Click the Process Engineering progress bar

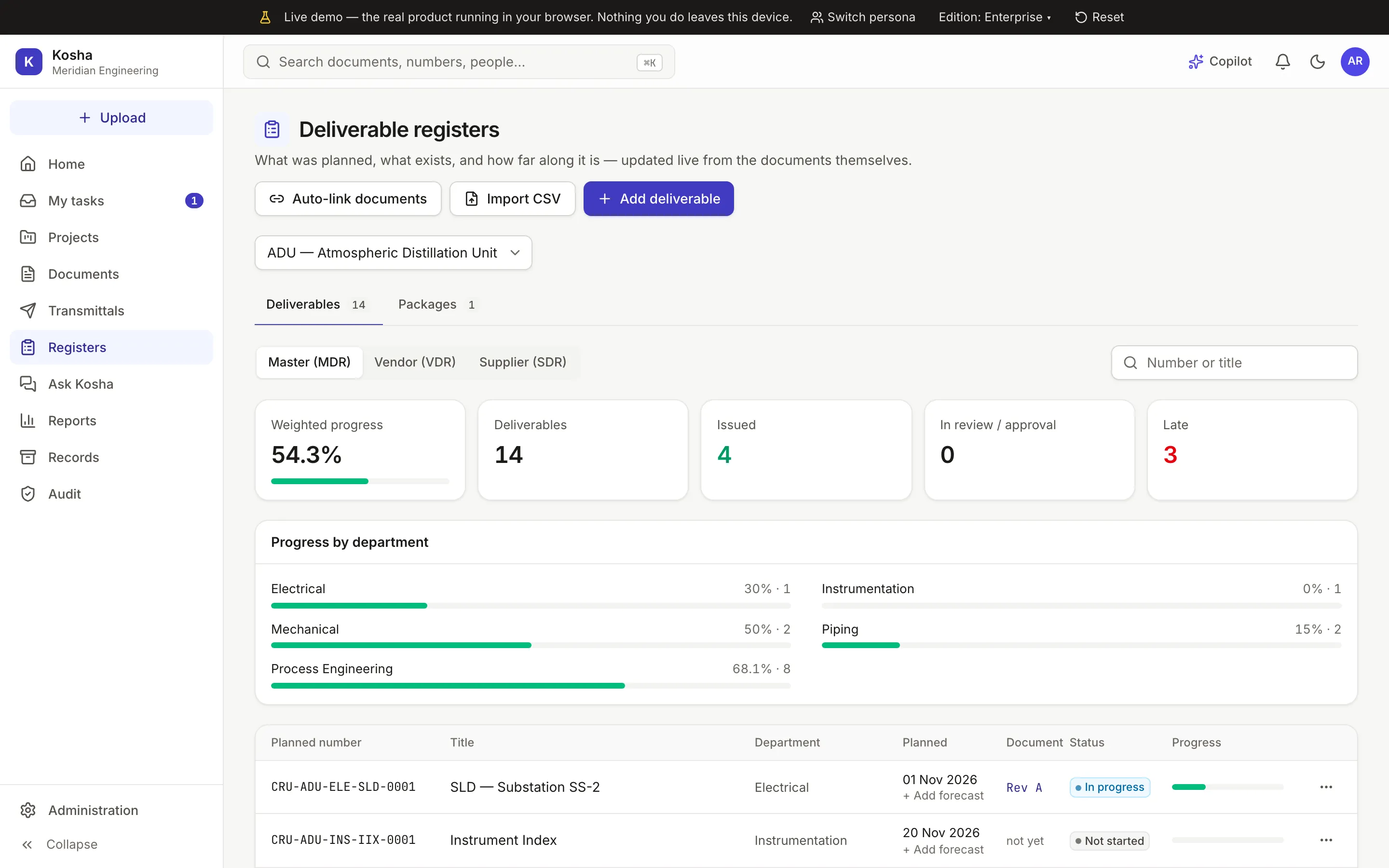point(531,685)
